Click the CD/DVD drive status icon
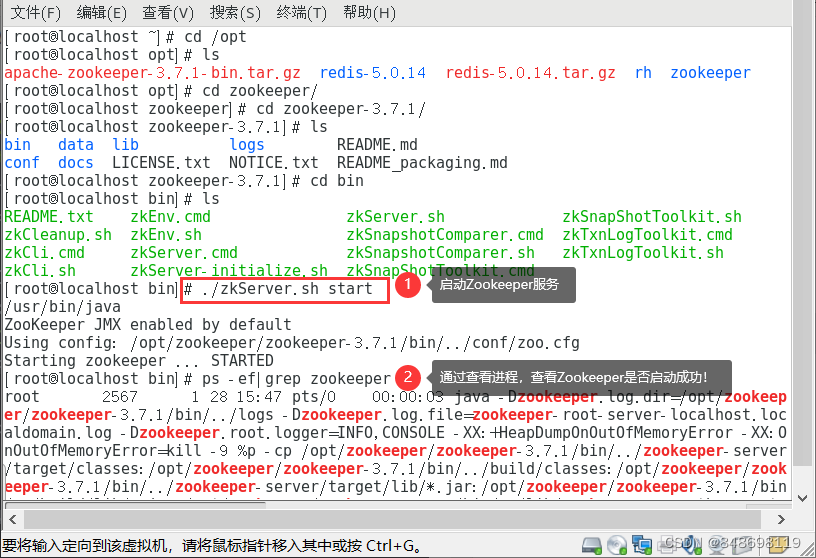This screenshot has width=816, height=558. pyautogui.click(x=617, y=545)
